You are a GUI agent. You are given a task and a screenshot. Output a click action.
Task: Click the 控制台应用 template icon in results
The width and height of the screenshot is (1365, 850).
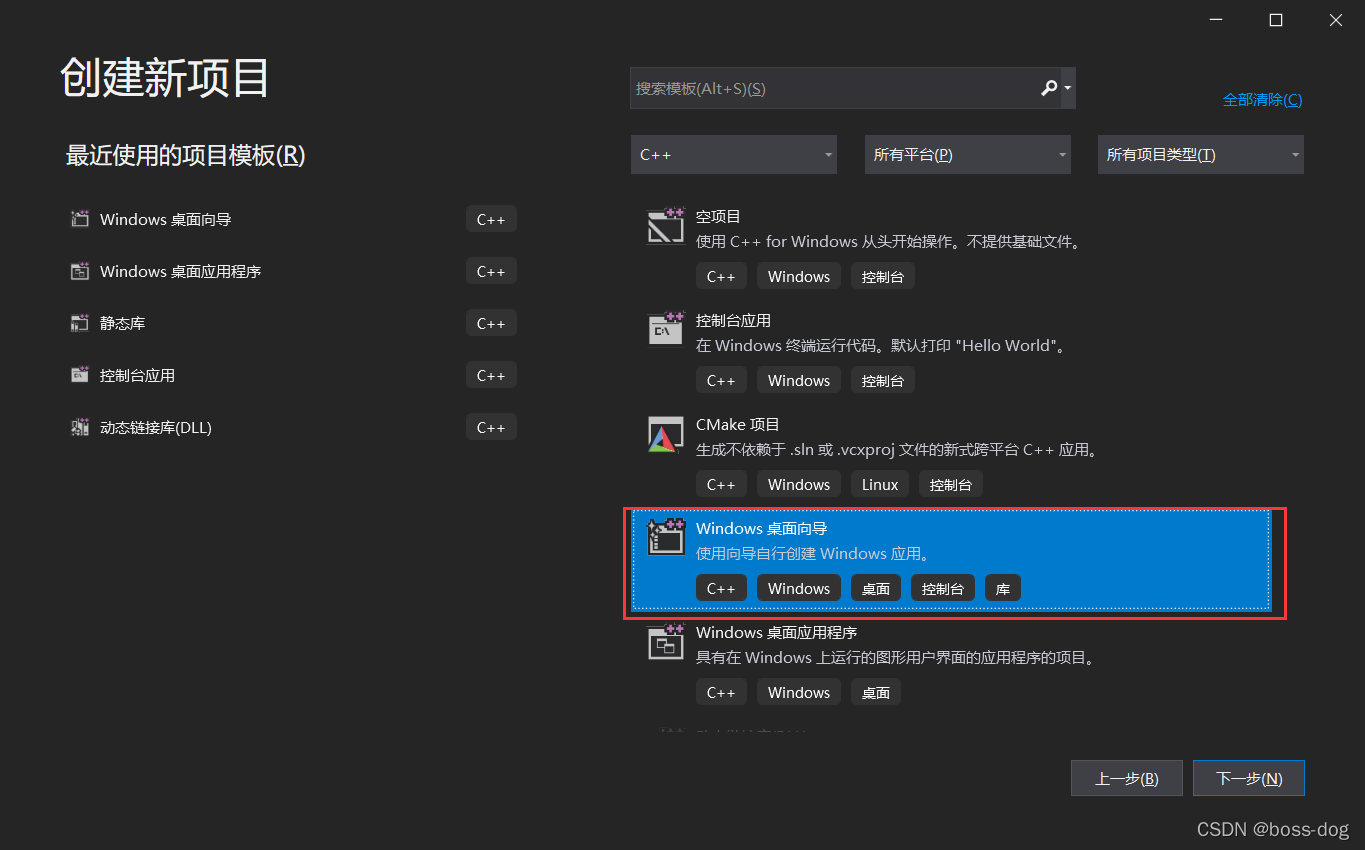tap(666, 330)
